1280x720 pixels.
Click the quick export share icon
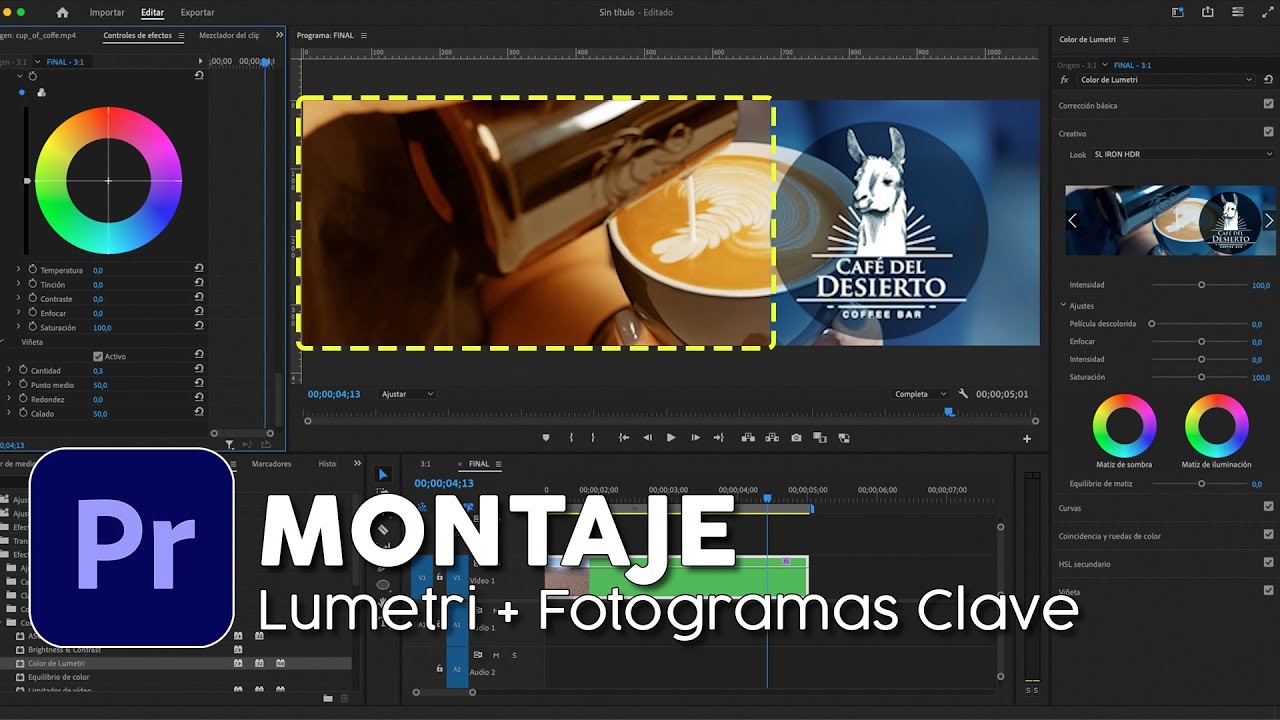1208,12
